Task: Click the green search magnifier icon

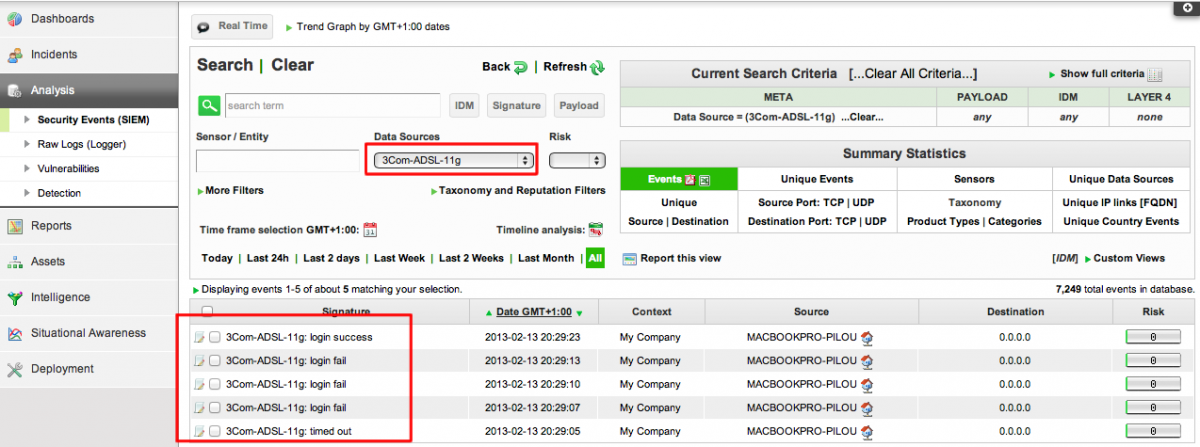Action: click(x=208, y=105)
